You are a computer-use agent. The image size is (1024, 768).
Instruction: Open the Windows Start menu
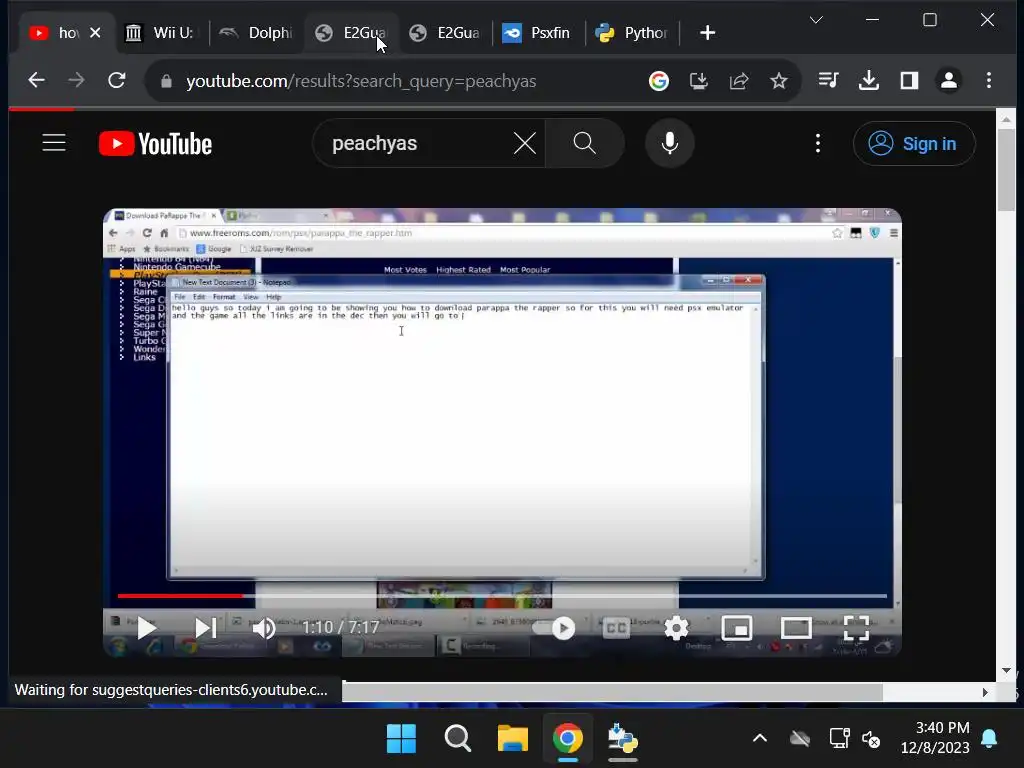tap(401, 739)
